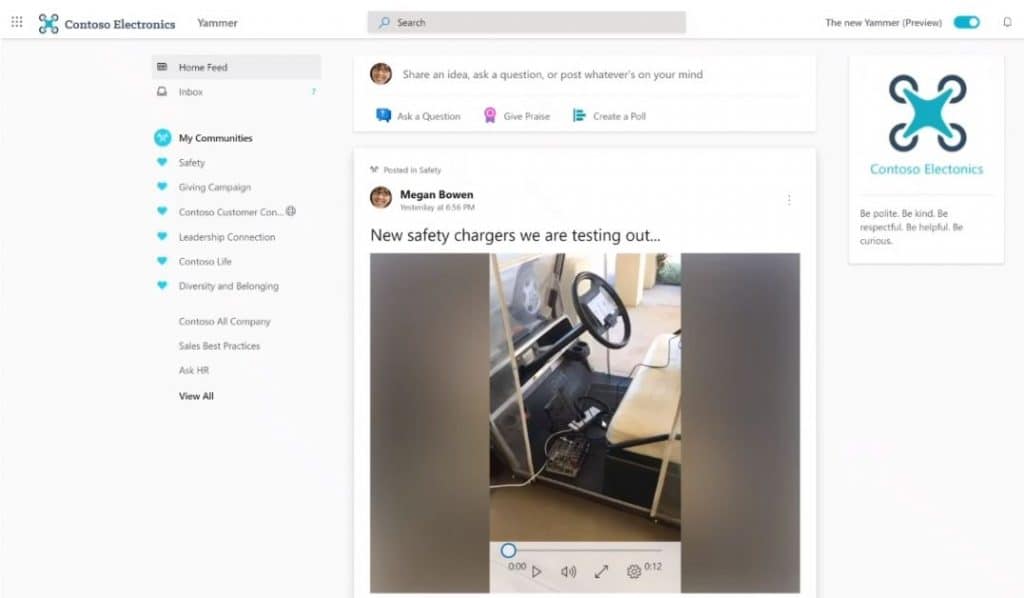Click the Safety community heart icon
The height and width of the screenshot is (598, 1024).
[162, 162]
